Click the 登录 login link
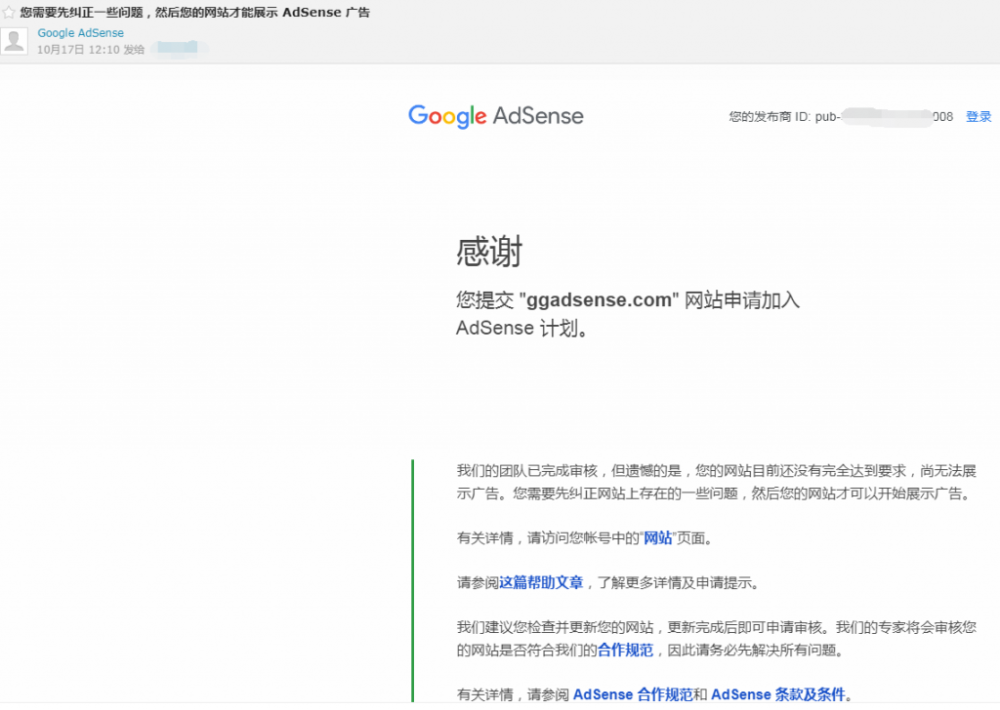The image size is (1000, 710). 978,117
